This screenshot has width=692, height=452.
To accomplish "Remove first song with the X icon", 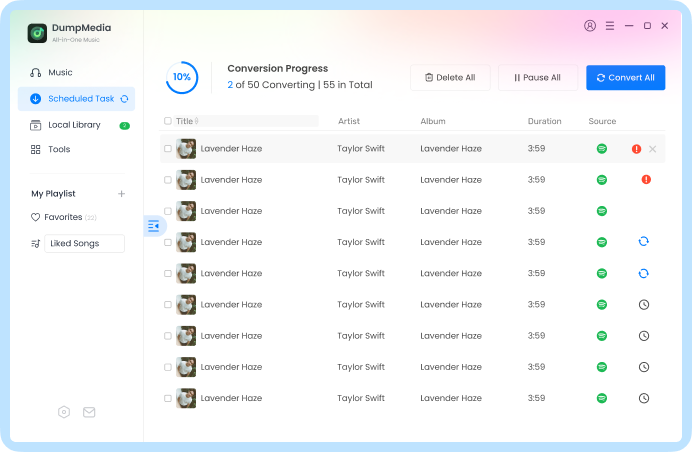I will [x=653, y=149].
